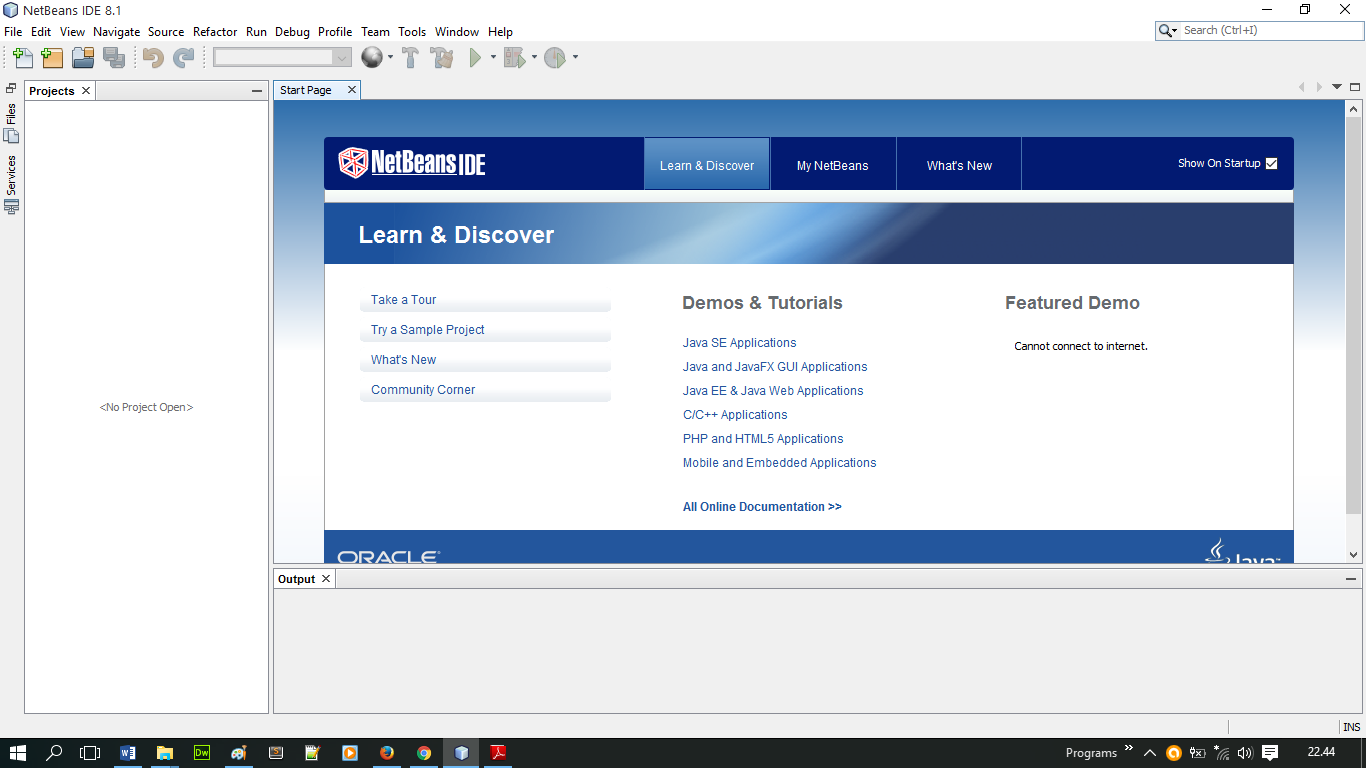
Task: Open the File menu
Action: click(13, 32)
